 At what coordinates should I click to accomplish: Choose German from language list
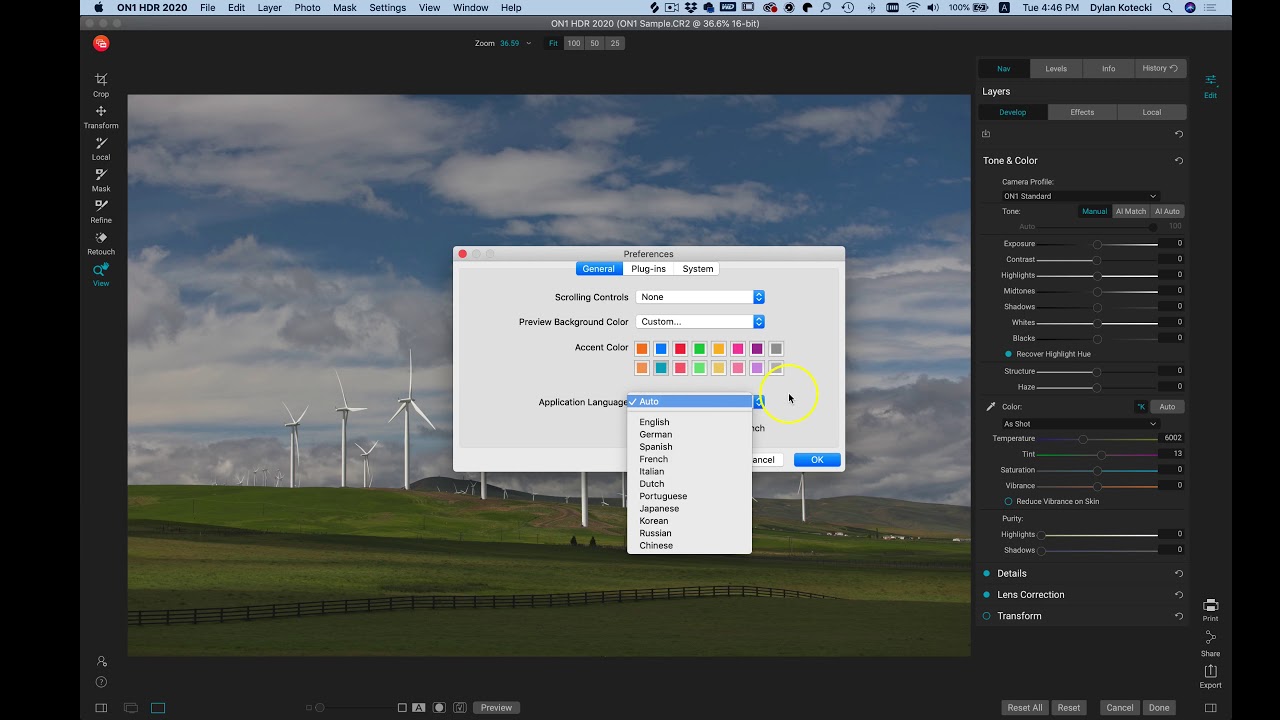pyautogui.click(x=689, y=435)
